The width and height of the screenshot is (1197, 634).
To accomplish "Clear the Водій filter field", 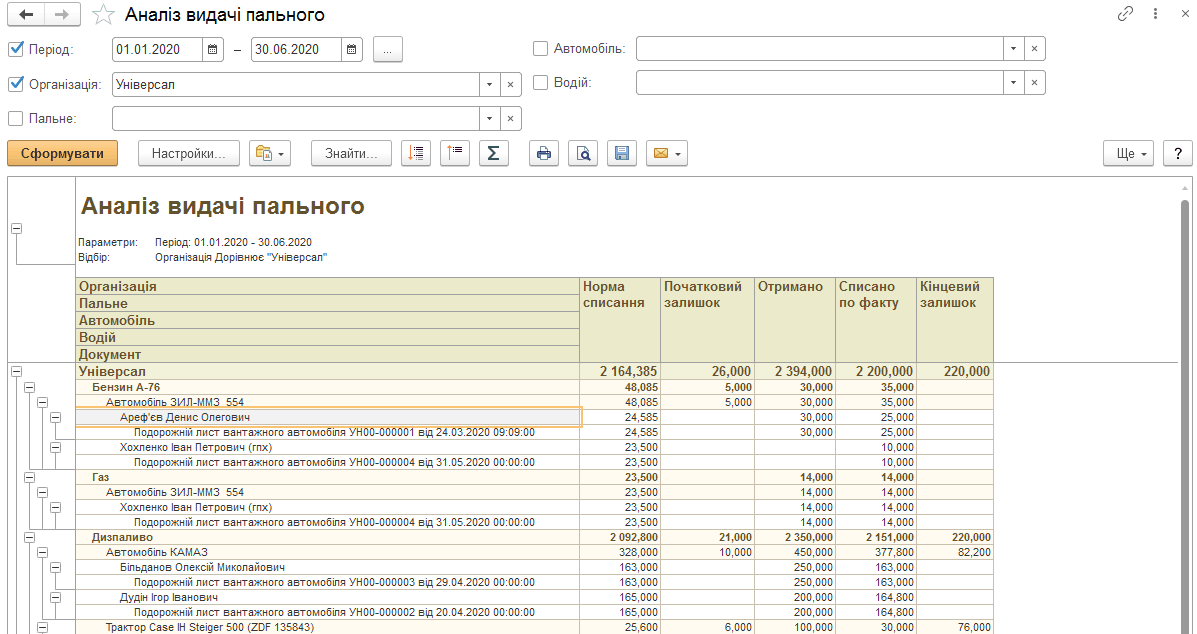I will pyautogui.click(x=1034, y=82).
